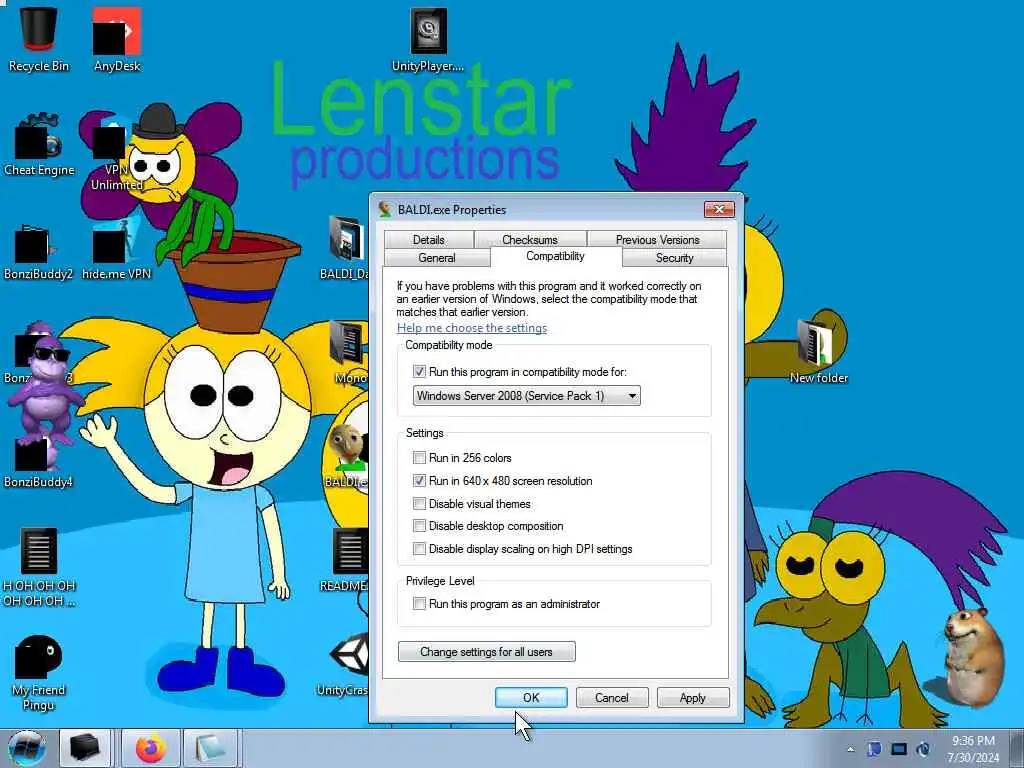Open the notepad-like taskbar program
Image resolution: width=1024 pixels, height=768 pixels.
[210, 748]
